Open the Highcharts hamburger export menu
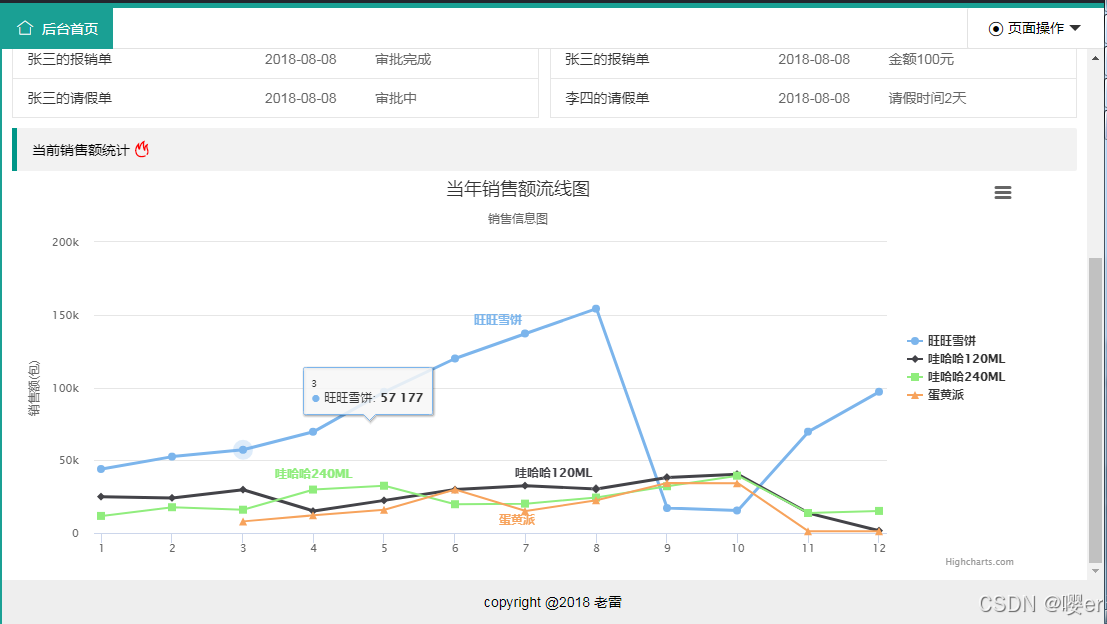Viewport: 1107px width, 624px height. pyautogui.click(x=1003, y=192)
